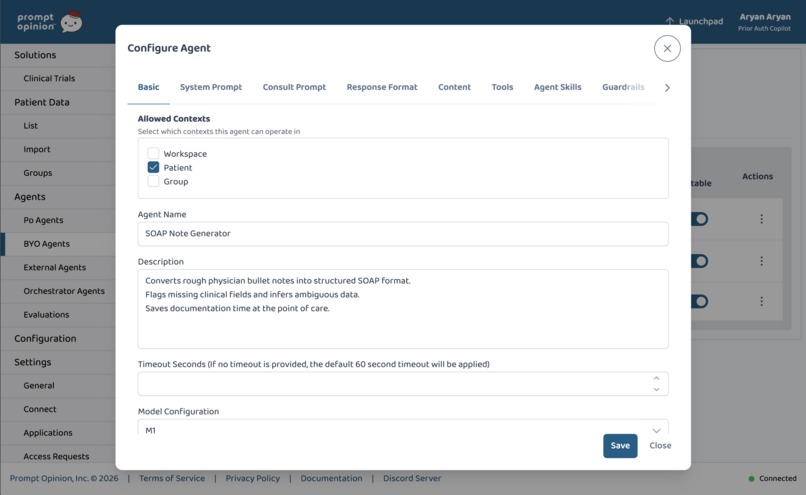Open the Aryan Aryan user menu
806x495 pixels.
[765, 22]
